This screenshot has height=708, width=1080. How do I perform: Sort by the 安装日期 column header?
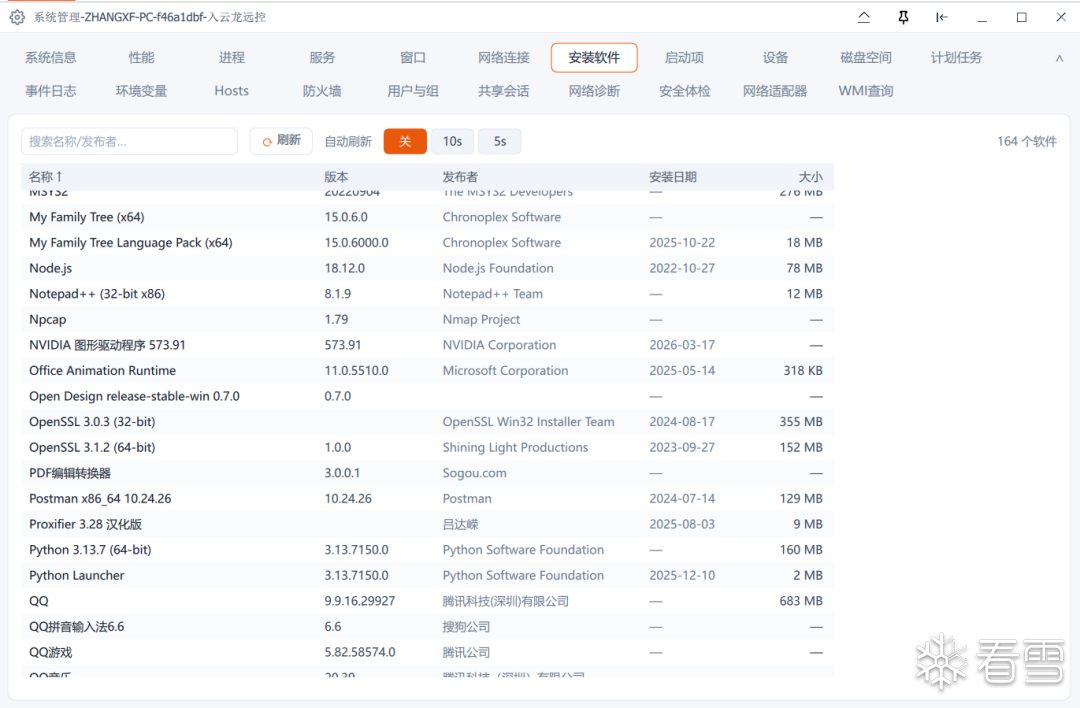point(673,177)
